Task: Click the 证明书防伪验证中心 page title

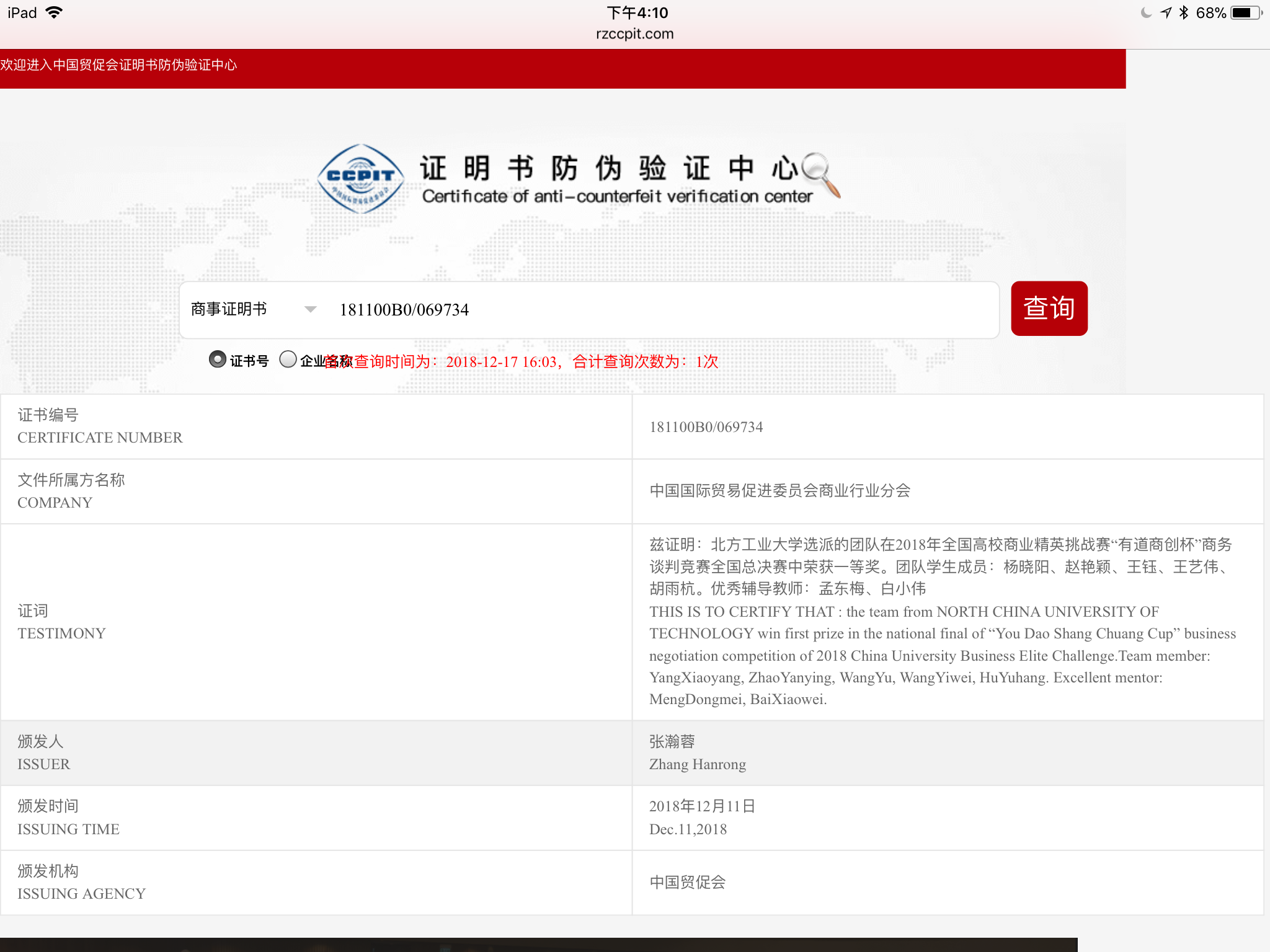Action: [x=609, y=168]
